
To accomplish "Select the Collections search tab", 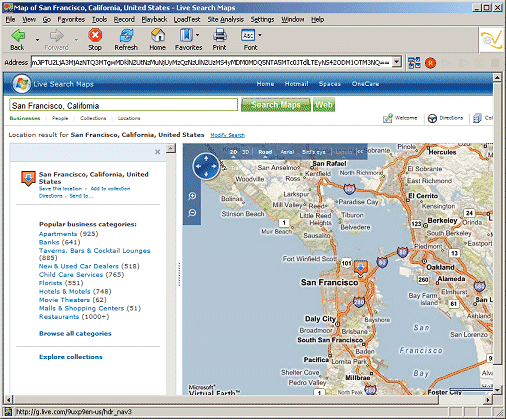I will (x=93, y=118).
